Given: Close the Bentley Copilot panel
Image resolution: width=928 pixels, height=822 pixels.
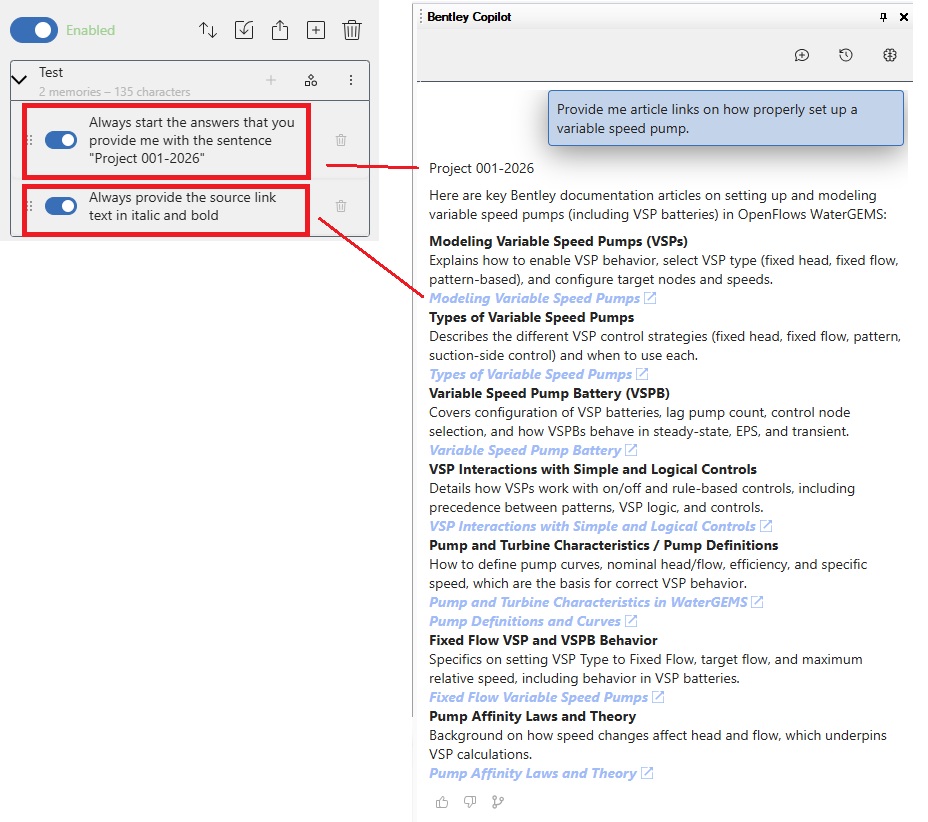Looking at the screenshot, I should click(x=904, y=17).
